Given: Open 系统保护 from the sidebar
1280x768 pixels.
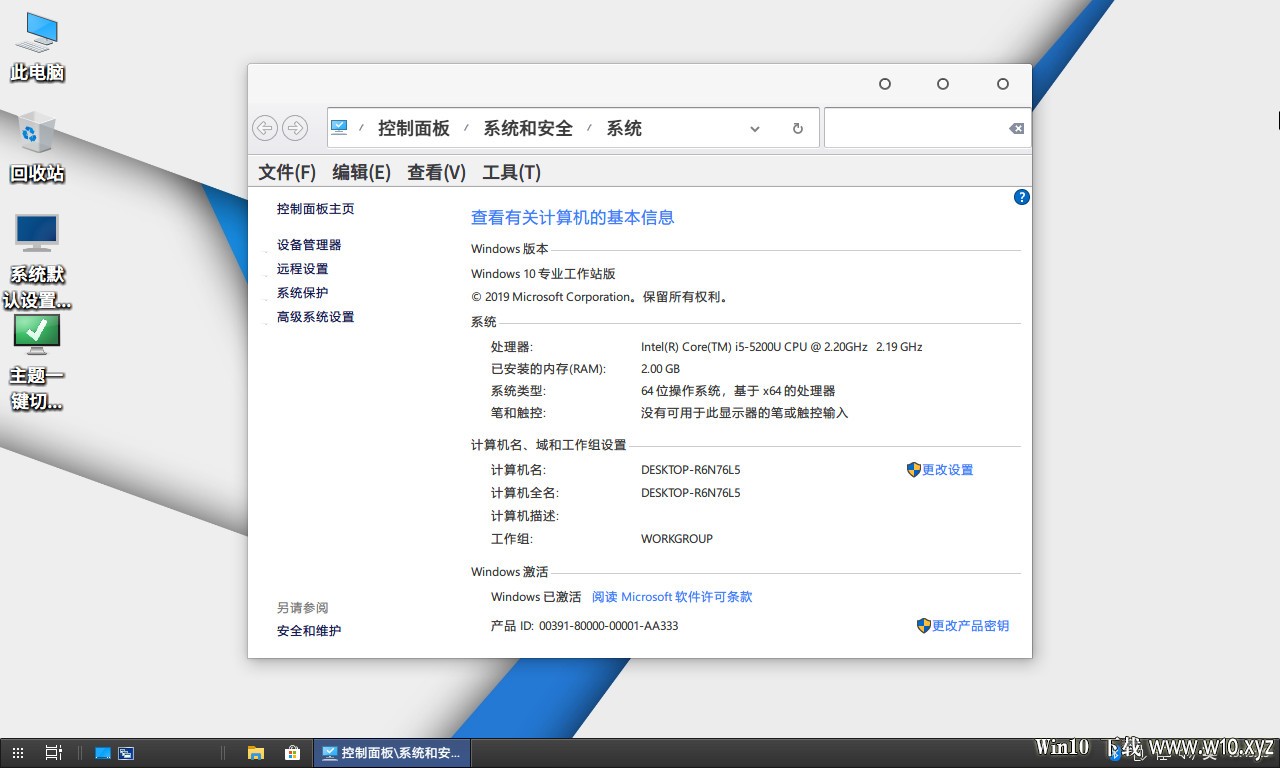Looking at the screenshot, I should [x=303, y=293].
